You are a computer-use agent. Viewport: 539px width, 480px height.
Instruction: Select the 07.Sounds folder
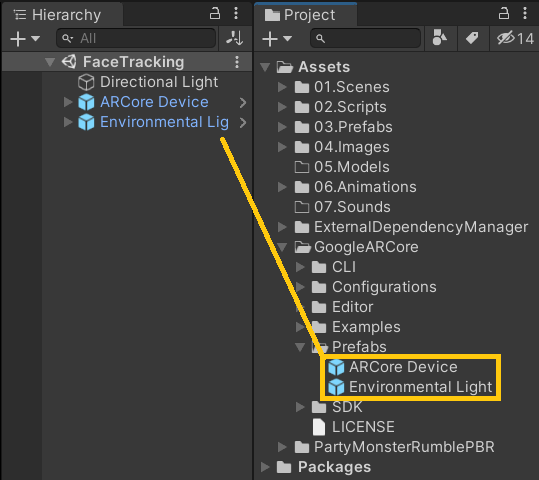(352, 207)
